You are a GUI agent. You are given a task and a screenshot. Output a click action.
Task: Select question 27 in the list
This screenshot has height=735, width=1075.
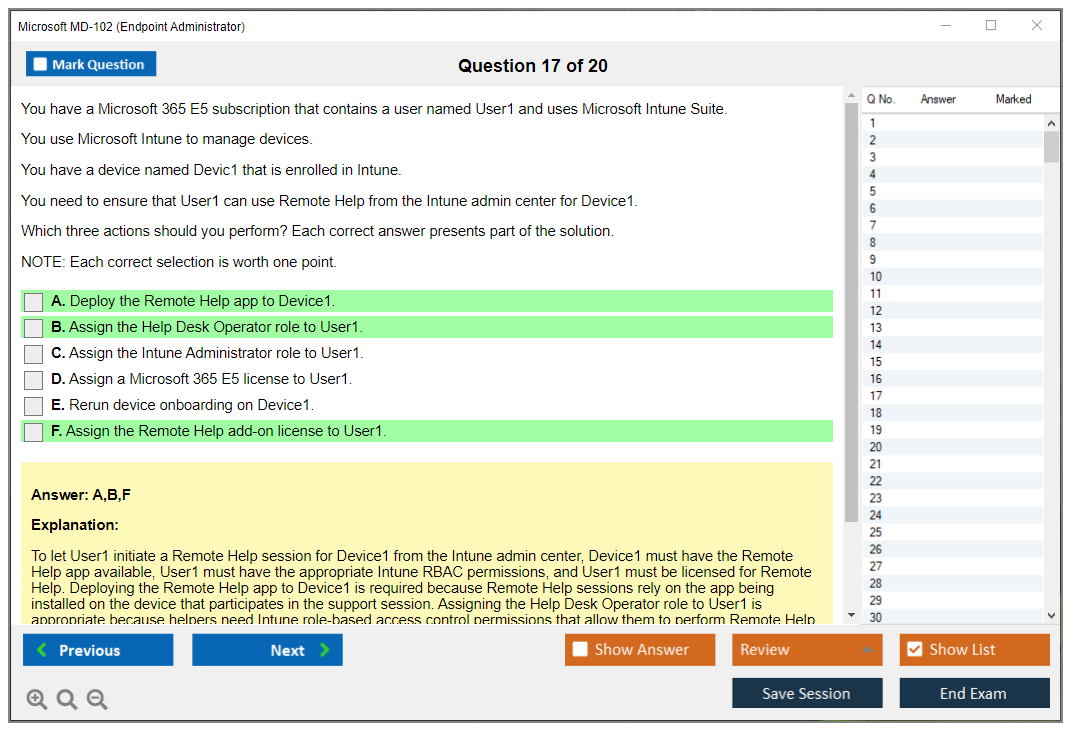(953, 567)
